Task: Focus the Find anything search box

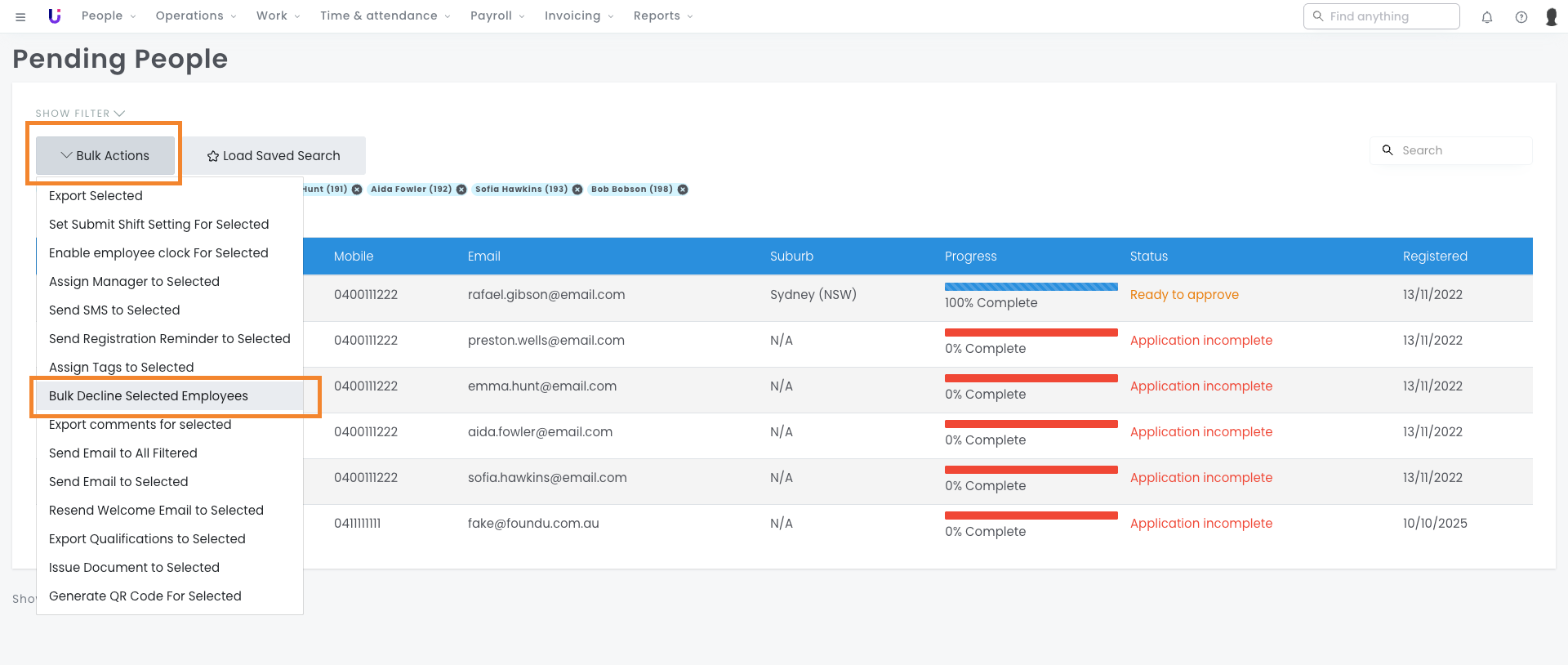Action: pyautogui.click(x=1388, y=16)
